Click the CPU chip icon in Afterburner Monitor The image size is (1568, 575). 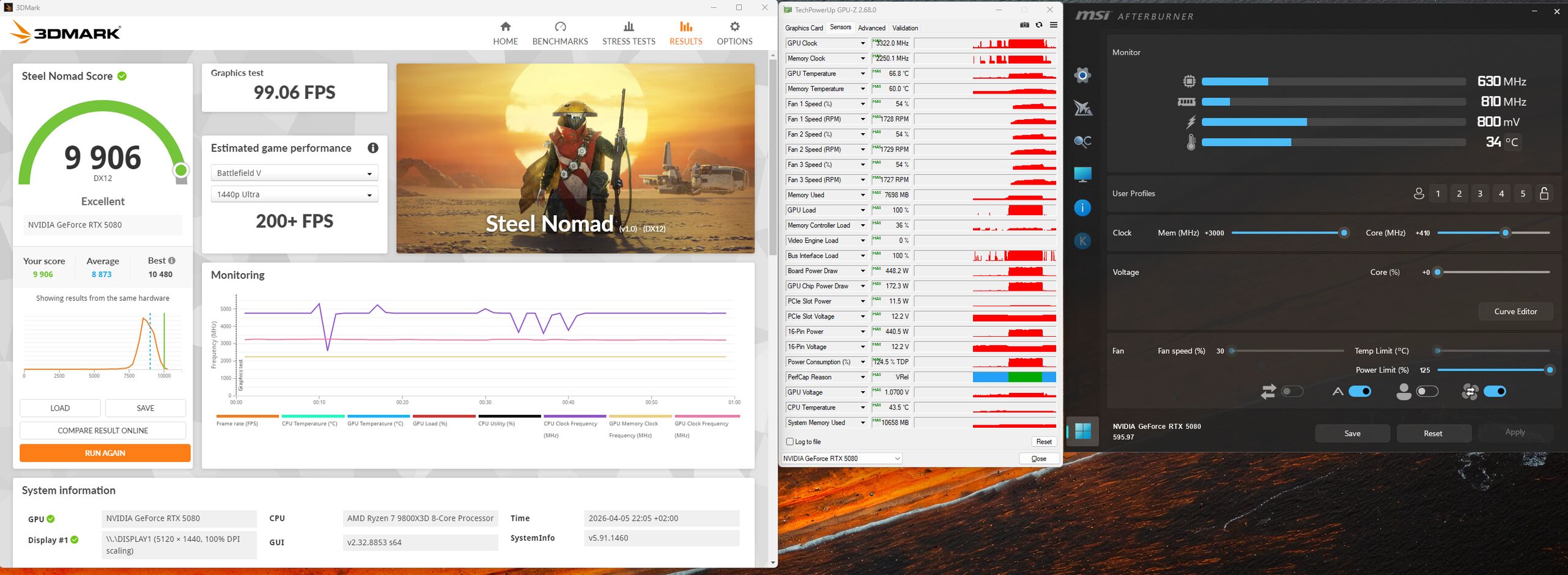1189,81
